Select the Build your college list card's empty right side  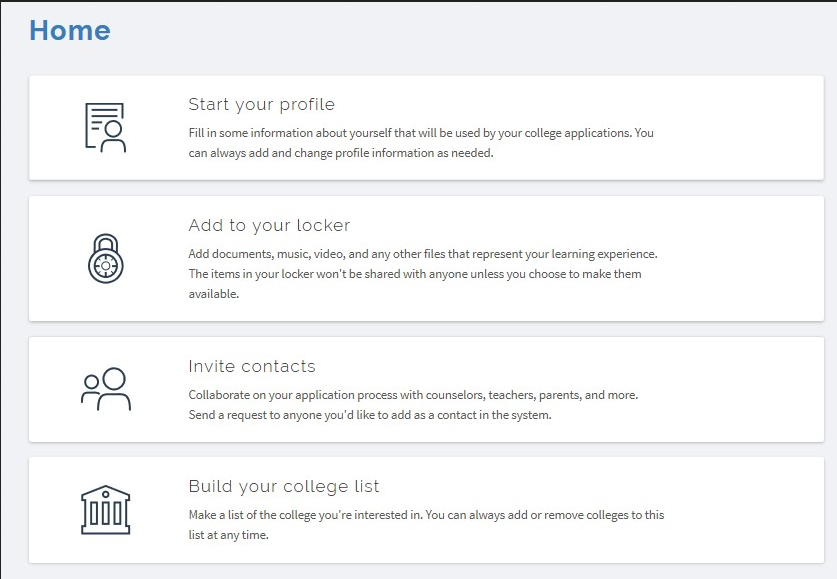tap(742, 510)
